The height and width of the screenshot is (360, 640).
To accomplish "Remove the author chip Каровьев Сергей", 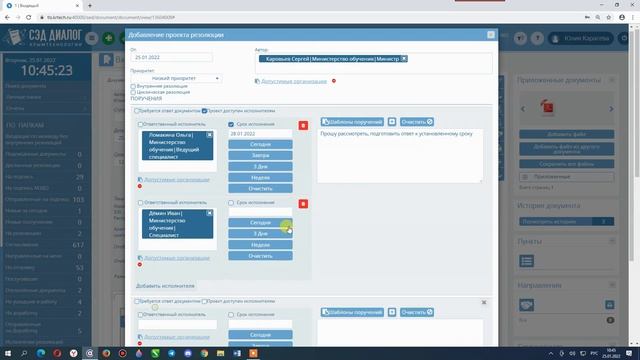I will [404, 59].
